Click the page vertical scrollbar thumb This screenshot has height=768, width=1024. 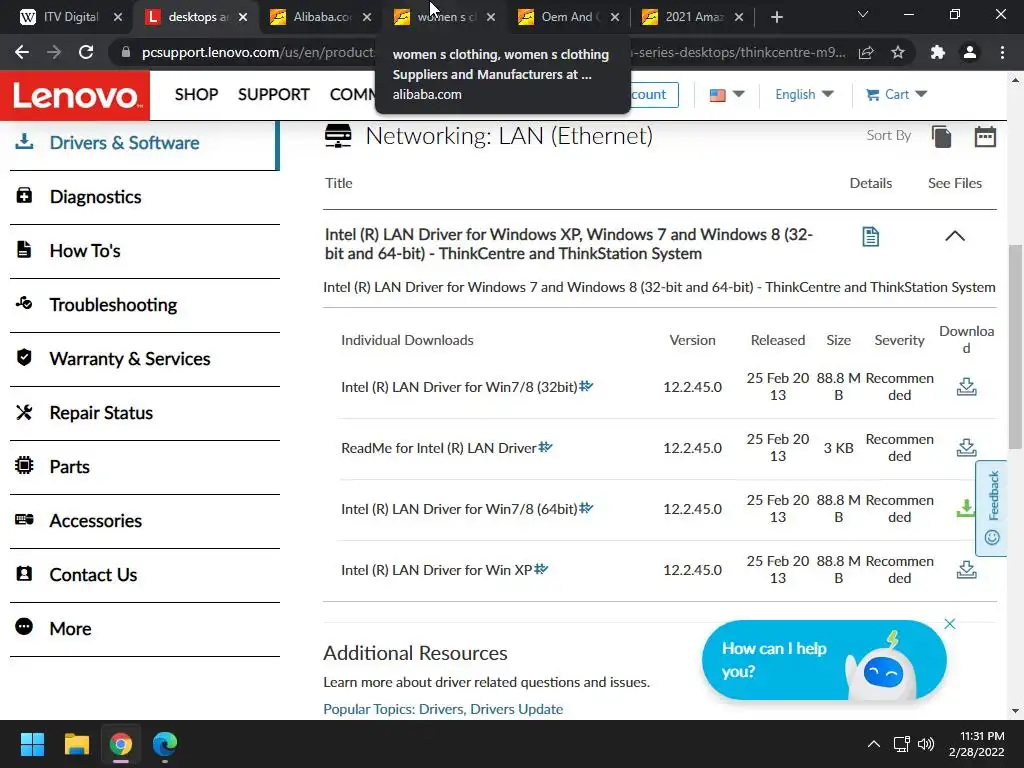[1015, 346]
